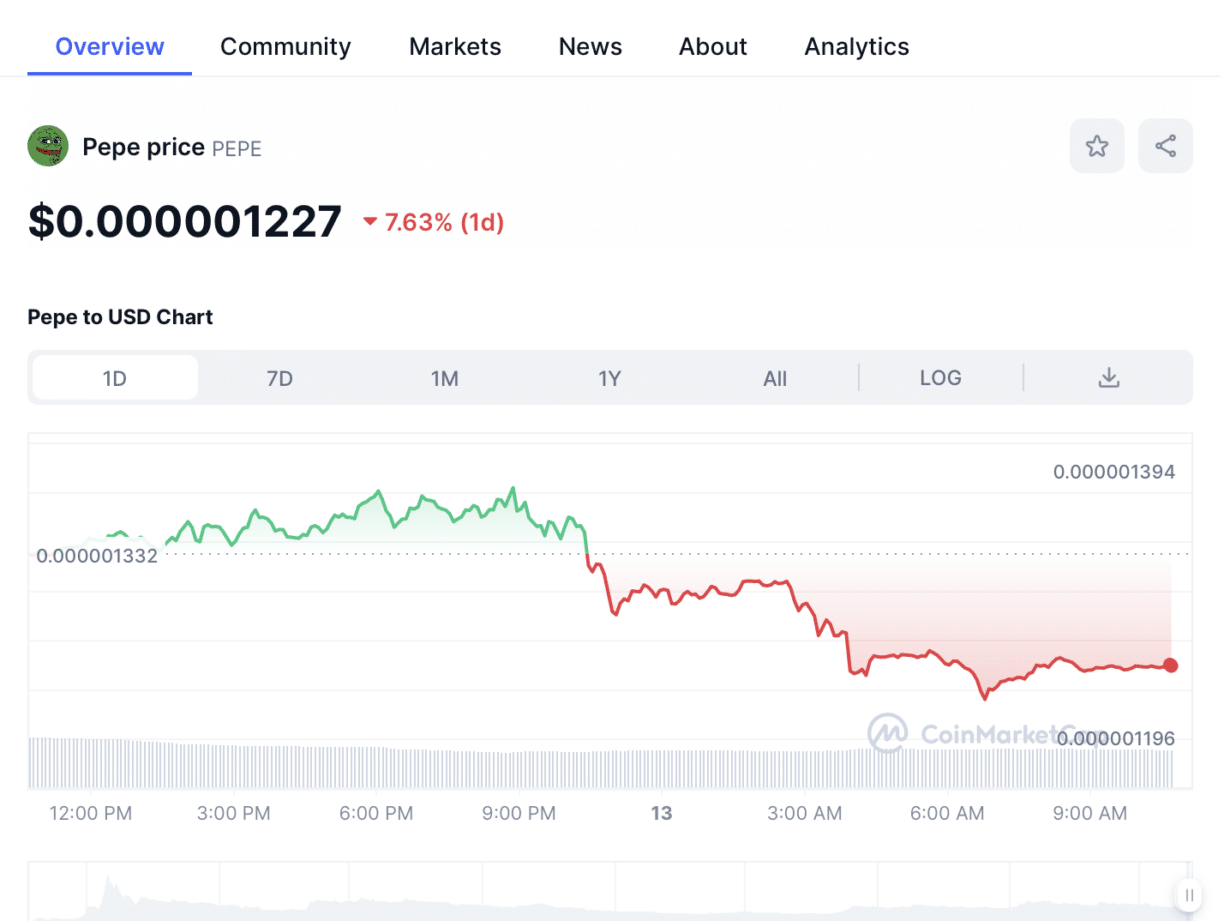Click the pause handle on range selector
1224x921 pixels.
[1188, 894]
